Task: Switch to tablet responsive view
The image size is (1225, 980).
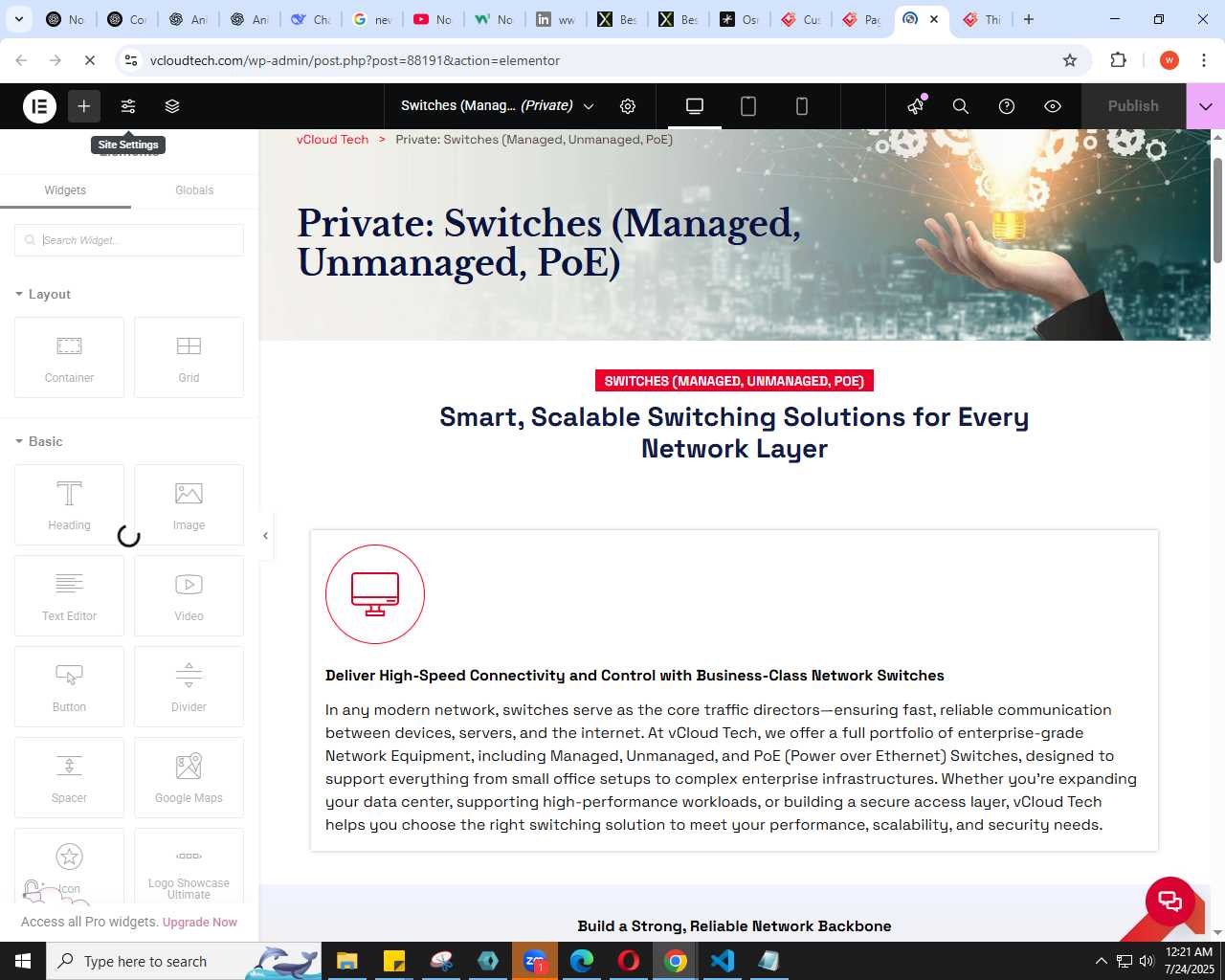Action: pos(748,106)
